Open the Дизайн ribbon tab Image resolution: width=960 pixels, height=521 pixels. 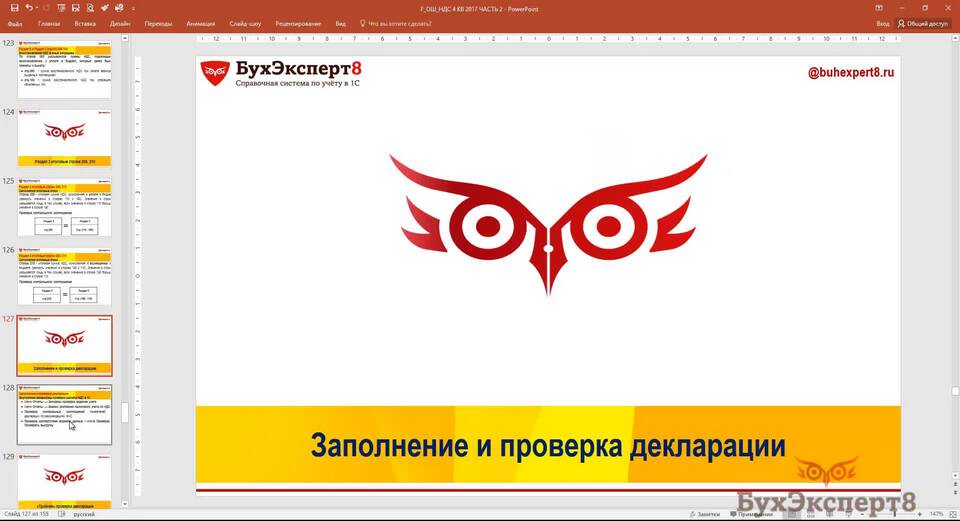[120, 24]
